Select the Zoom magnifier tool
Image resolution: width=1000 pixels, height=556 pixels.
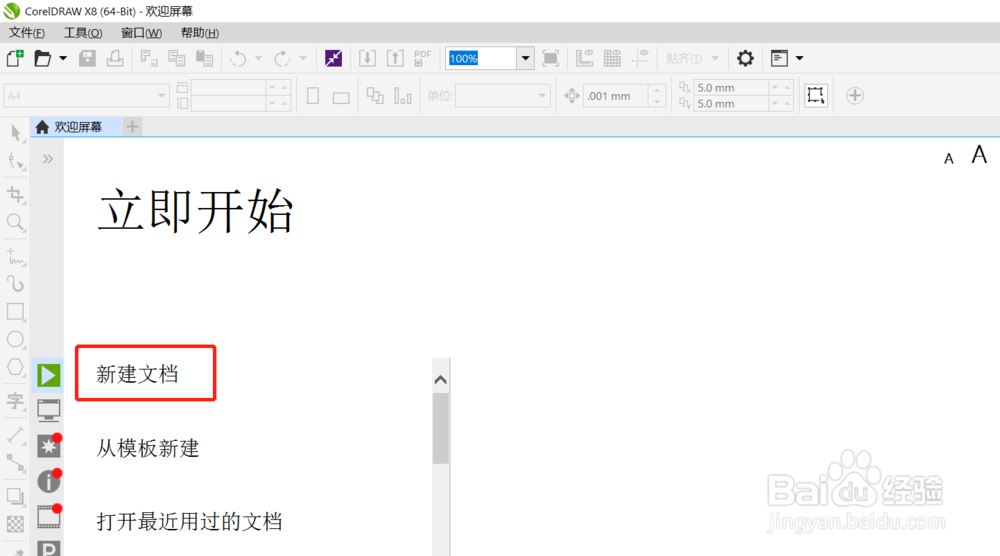[16, 223]
